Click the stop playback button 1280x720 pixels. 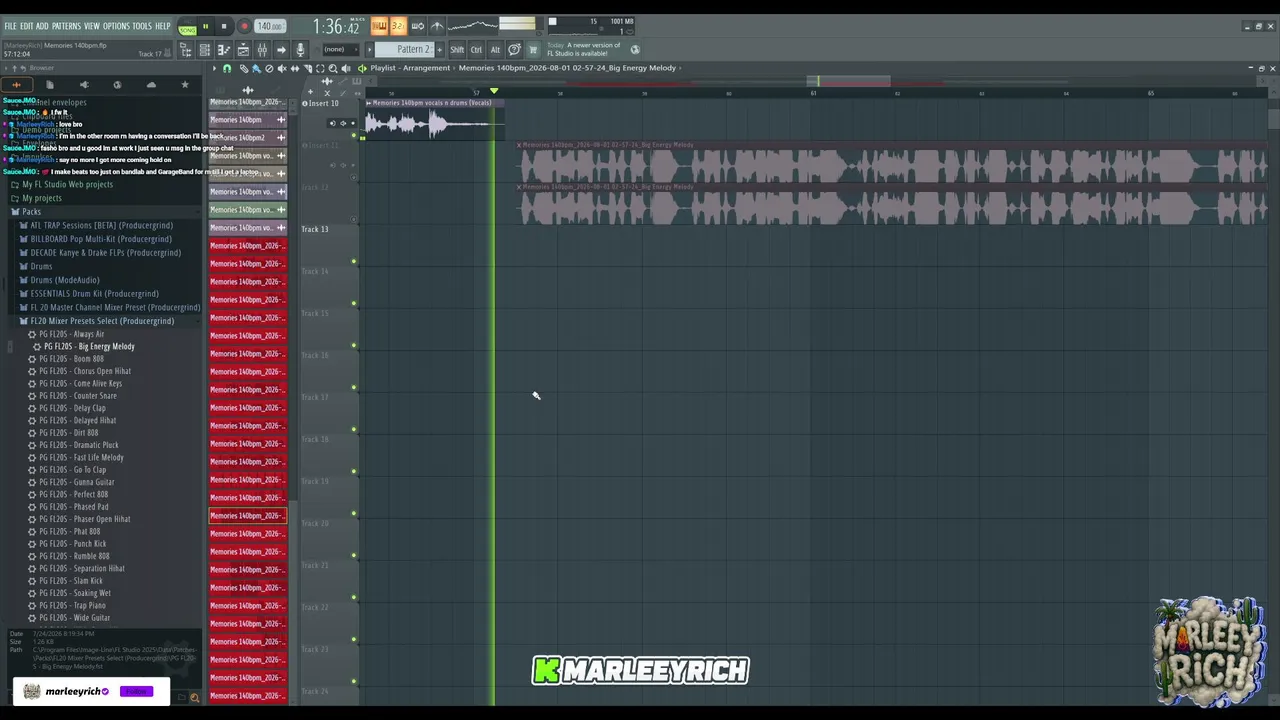tap(223, 27)
